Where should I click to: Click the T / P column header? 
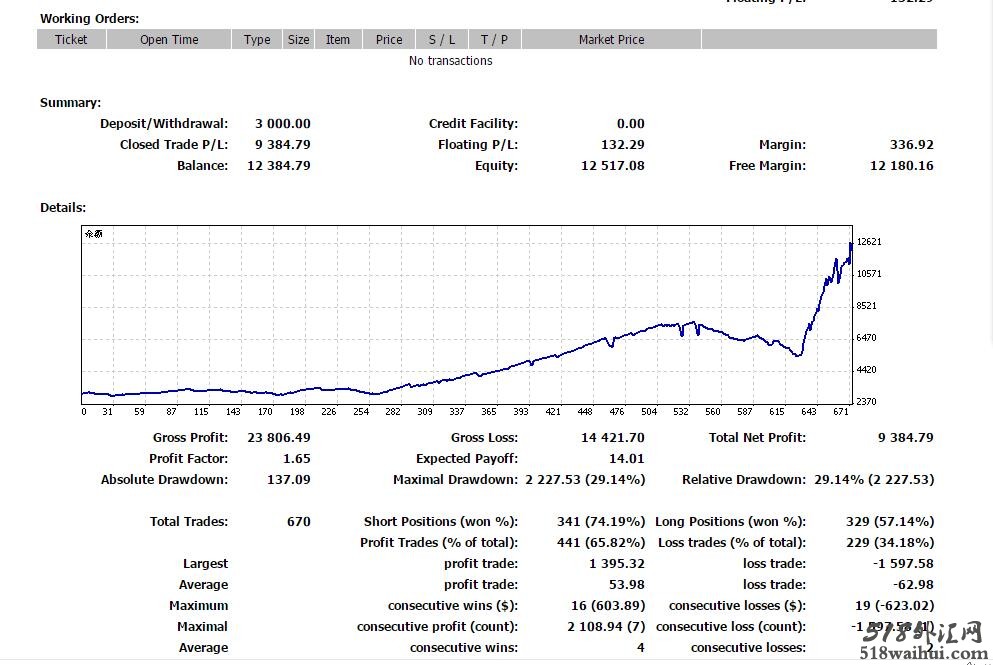tap(495, 39)
